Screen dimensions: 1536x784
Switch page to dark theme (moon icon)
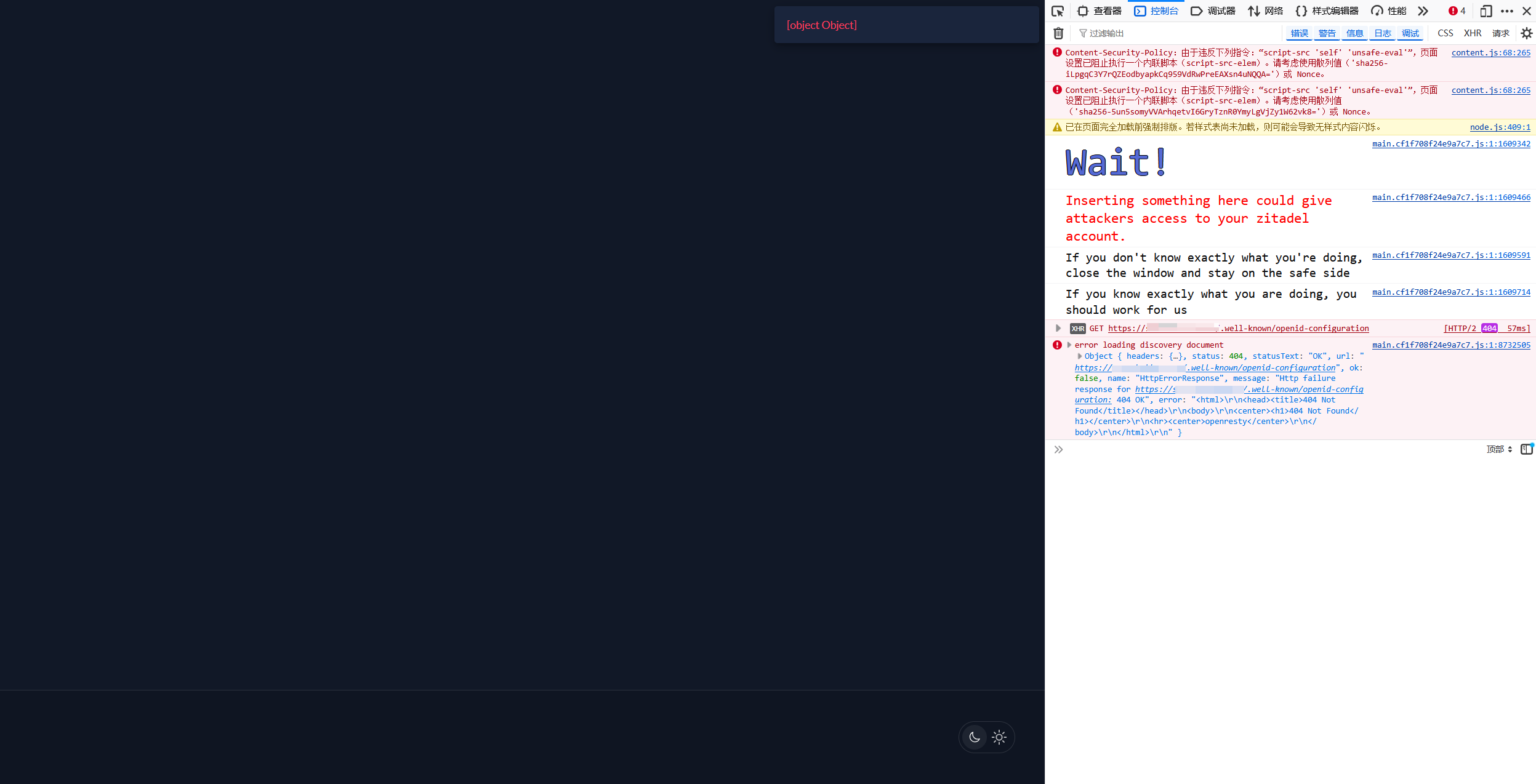(x=973, y=737)
